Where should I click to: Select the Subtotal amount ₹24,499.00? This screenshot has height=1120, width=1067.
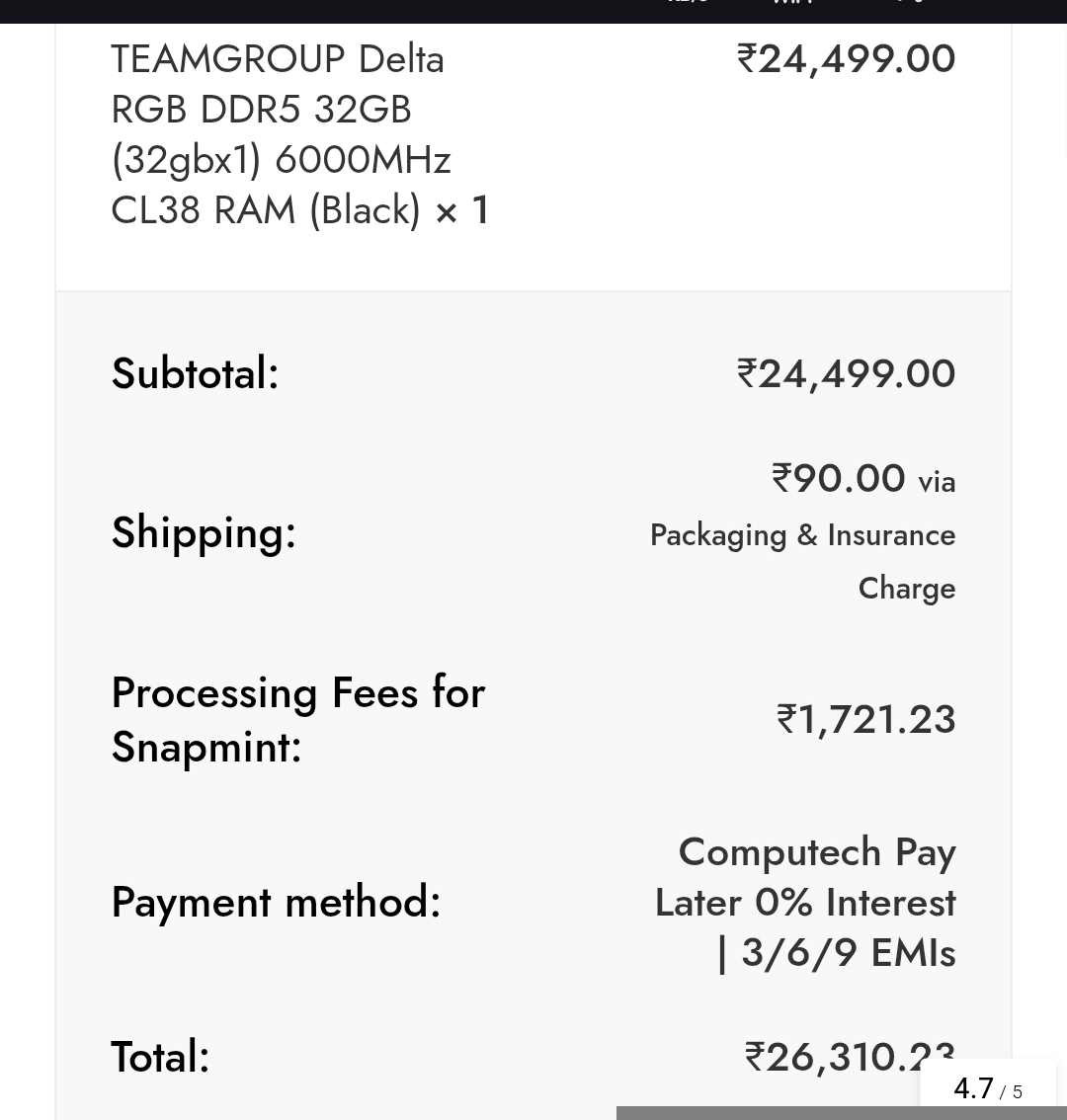846,373
